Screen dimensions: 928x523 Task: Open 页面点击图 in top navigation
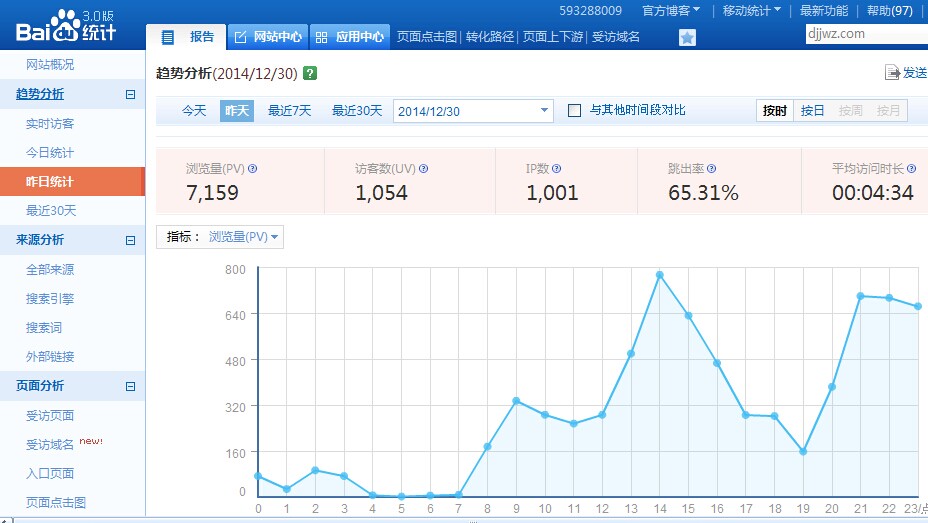click(x=427, y=37)
